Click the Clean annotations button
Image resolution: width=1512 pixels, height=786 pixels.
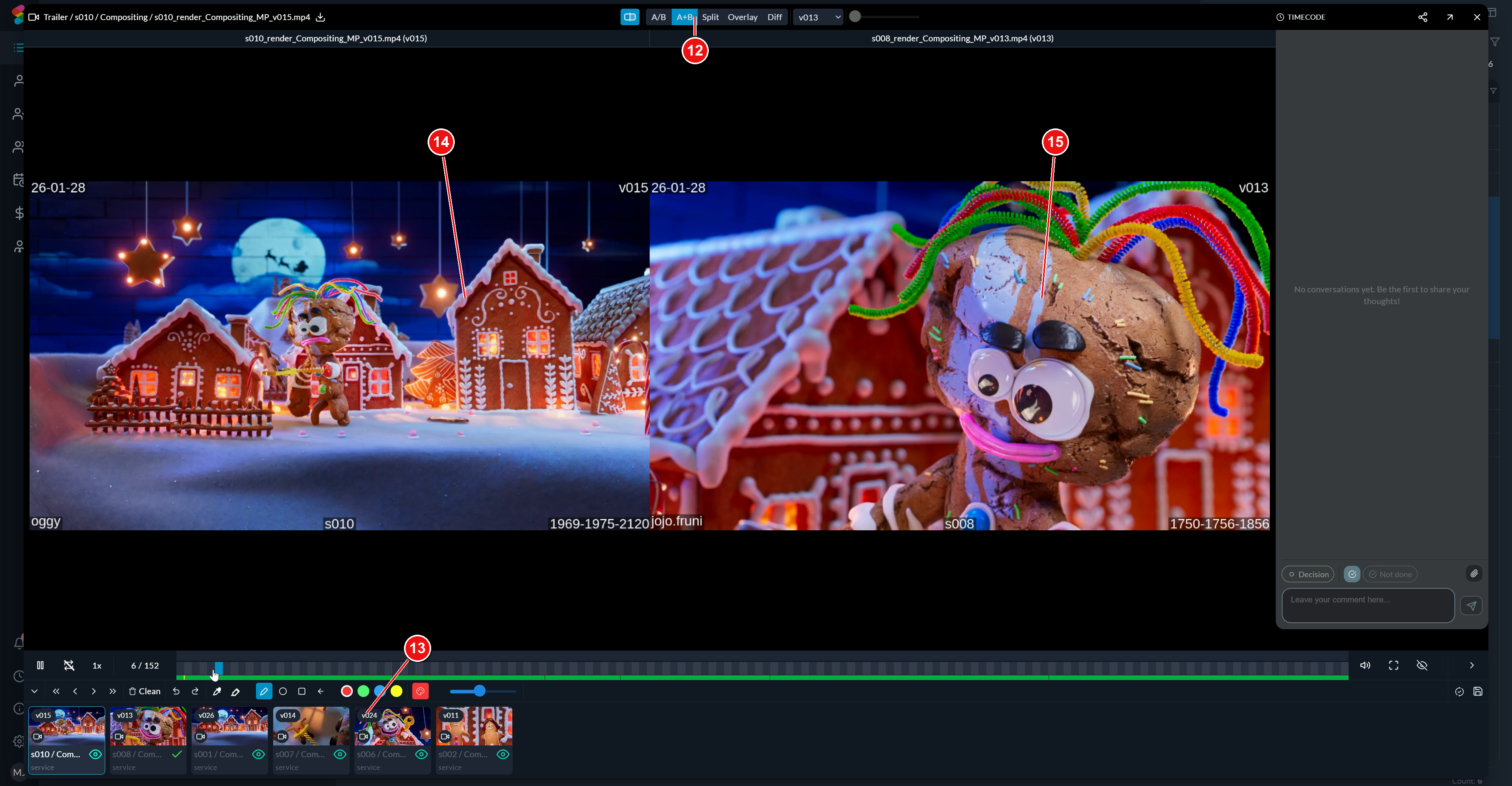coord(145,691)
